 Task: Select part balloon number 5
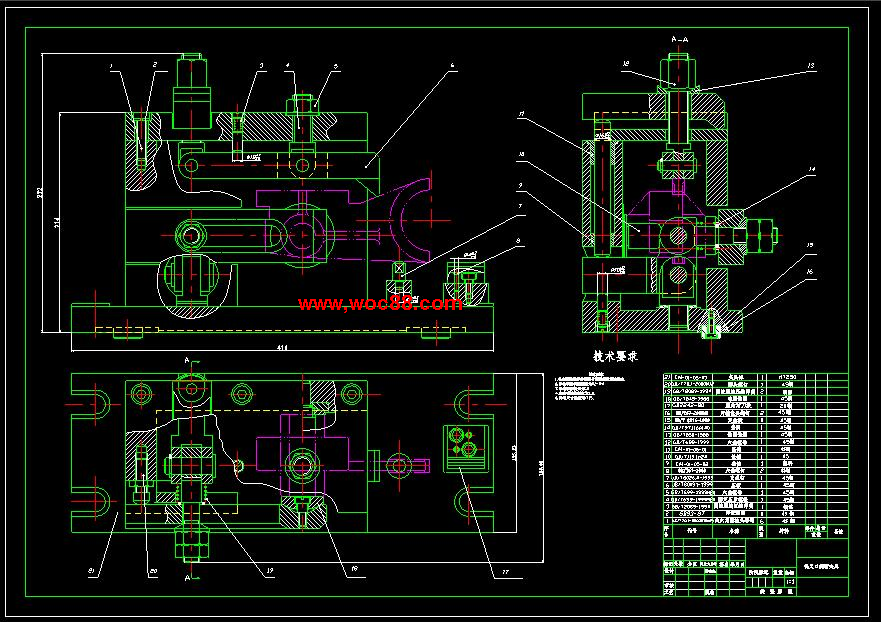[x=336, y=66]
